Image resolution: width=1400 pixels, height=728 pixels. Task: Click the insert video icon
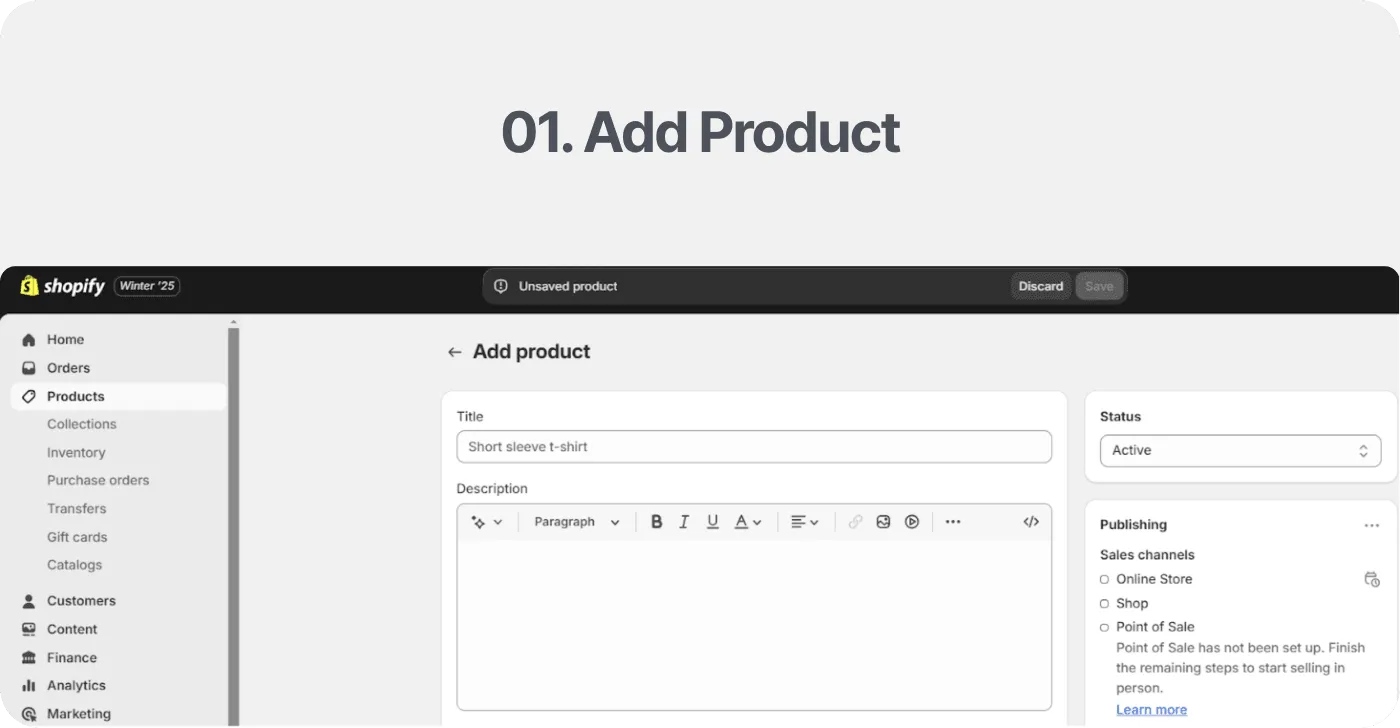pyautogui.click(x=911, y=521)
